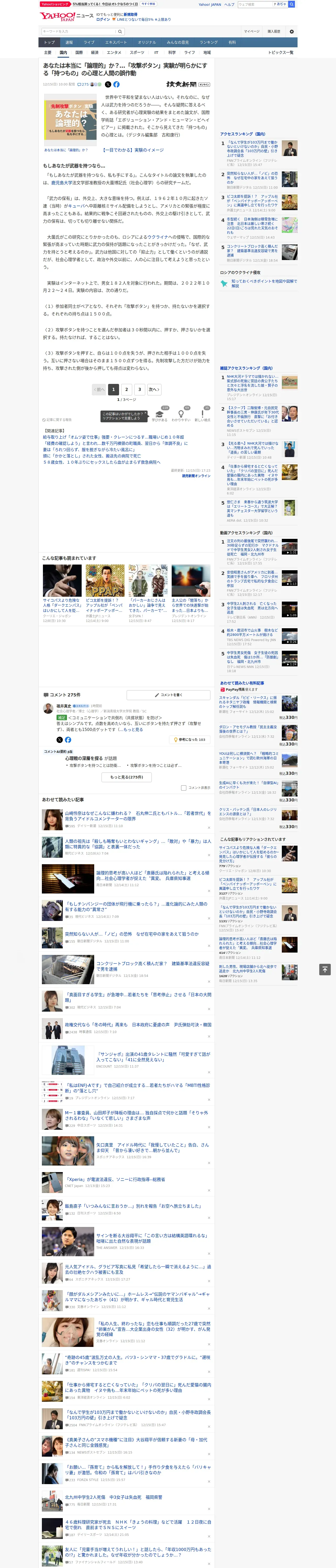This screenshot has height=1568, width=336.
Task: Open the 速報 tab
Action: pyautogui.click(x=69, y=42)
